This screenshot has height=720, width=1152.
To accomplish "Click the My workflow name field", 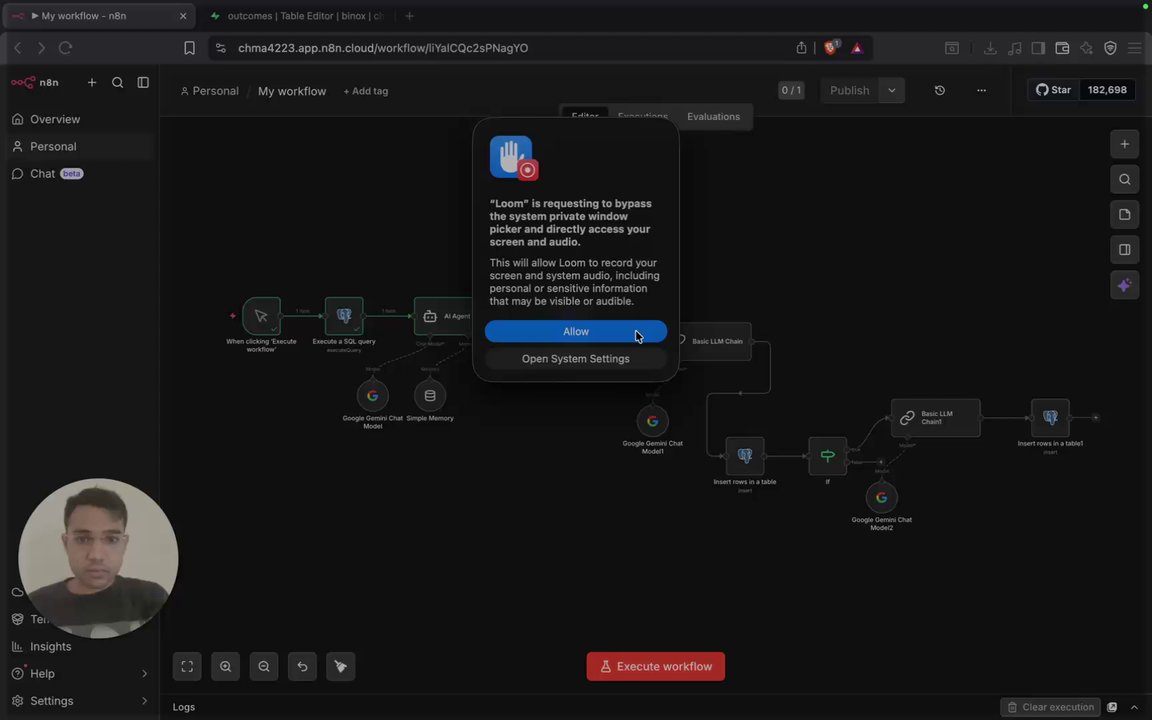I will click(x=292, y=91).
